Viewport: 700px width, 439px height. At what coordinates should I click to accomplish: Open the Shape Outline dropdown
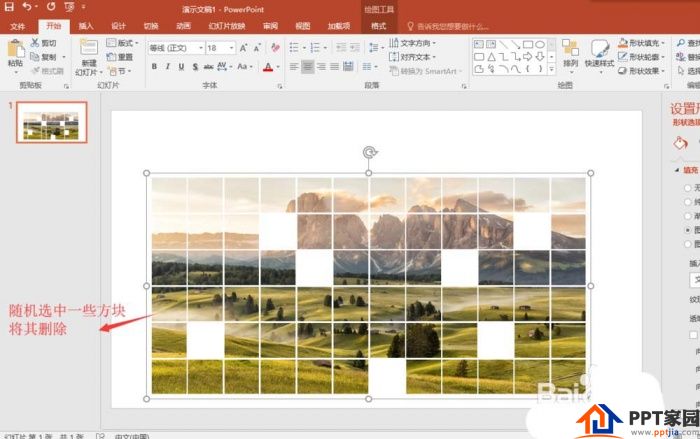coord(642,57)
